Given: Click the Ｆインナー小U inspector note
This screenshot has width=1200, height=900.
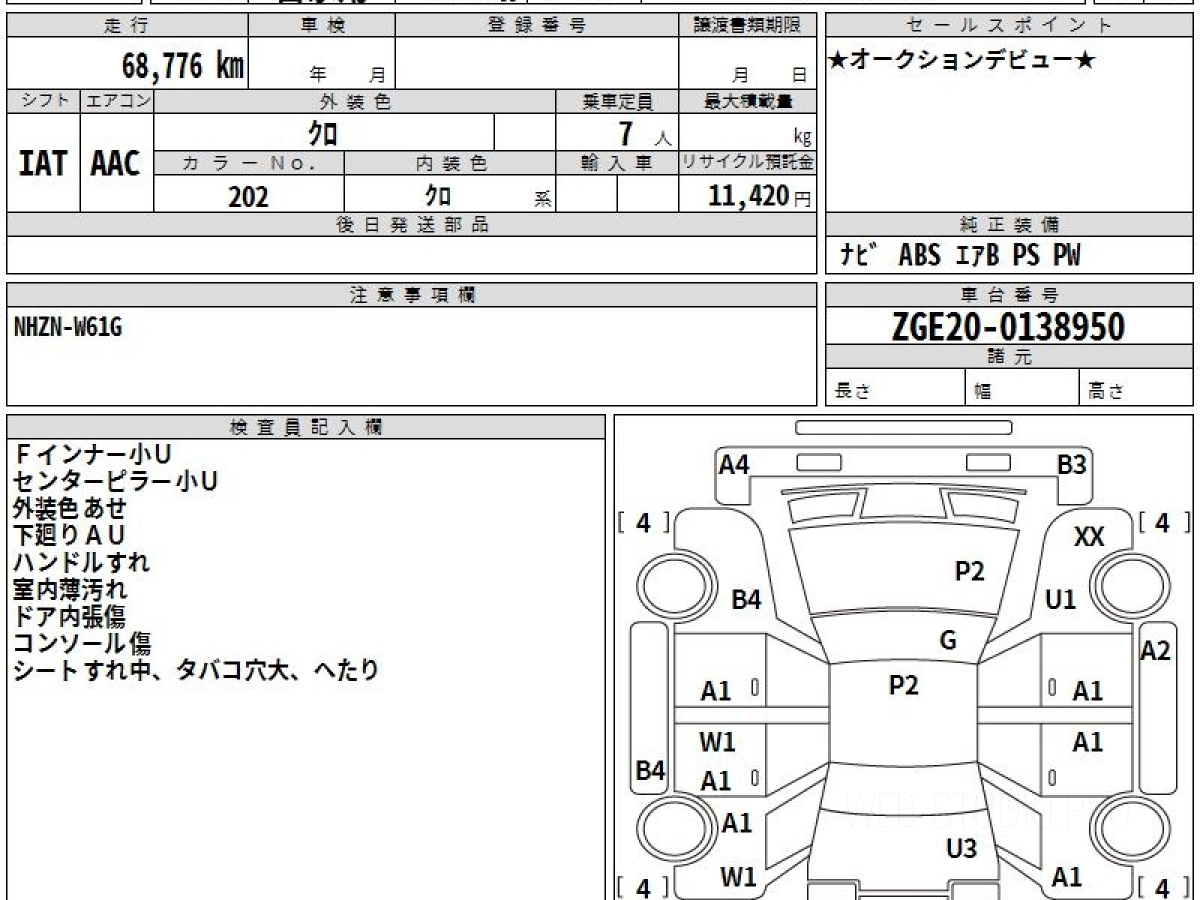Looking at the screenshot, I should [x=92, y=454].
